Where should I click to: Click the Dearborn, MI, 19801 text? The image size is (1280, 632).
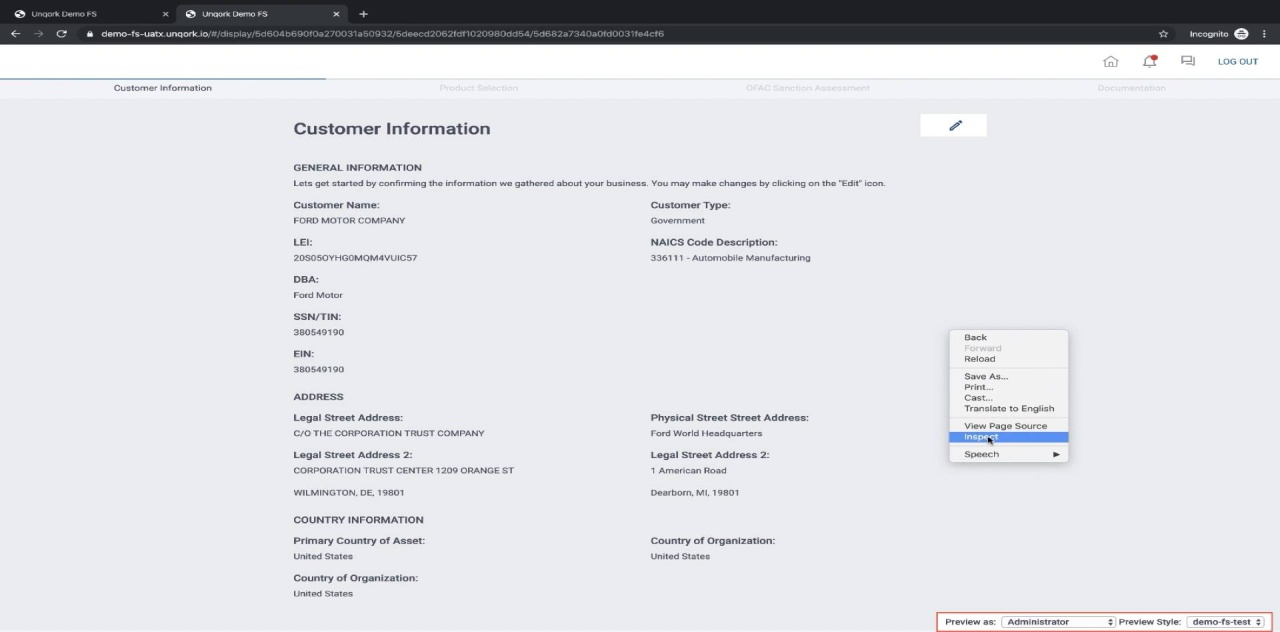tap(695, 493)
